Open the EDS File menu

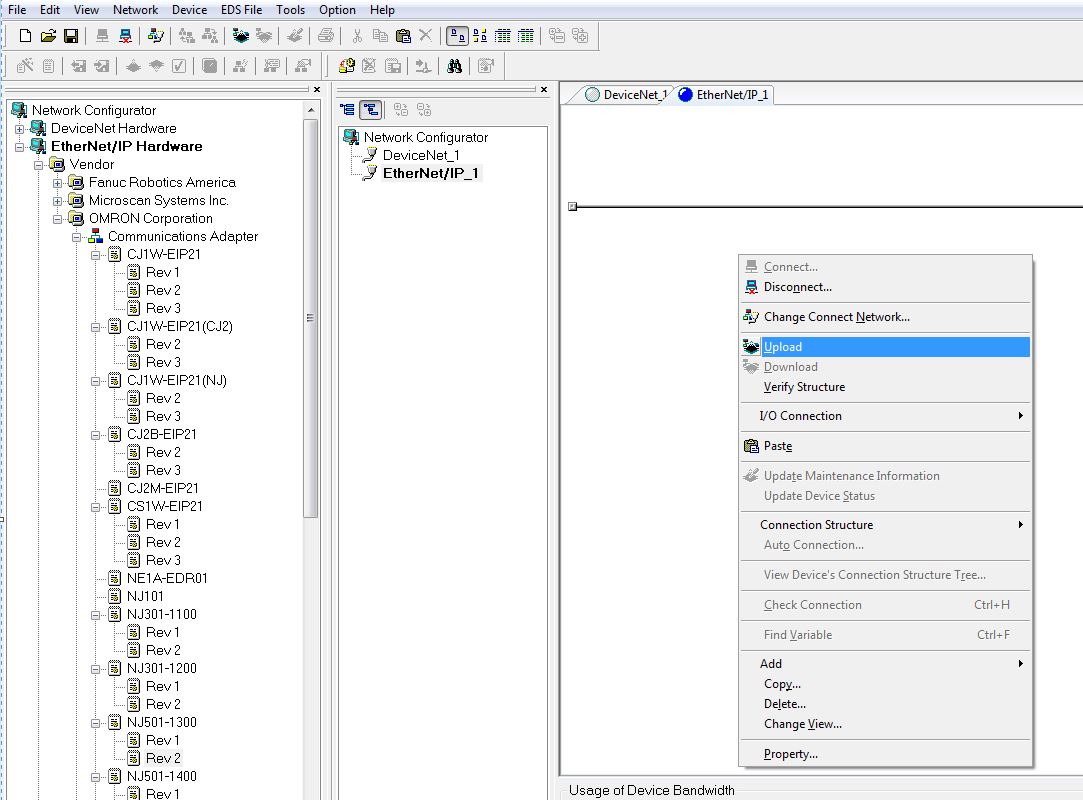coord(241,10)
